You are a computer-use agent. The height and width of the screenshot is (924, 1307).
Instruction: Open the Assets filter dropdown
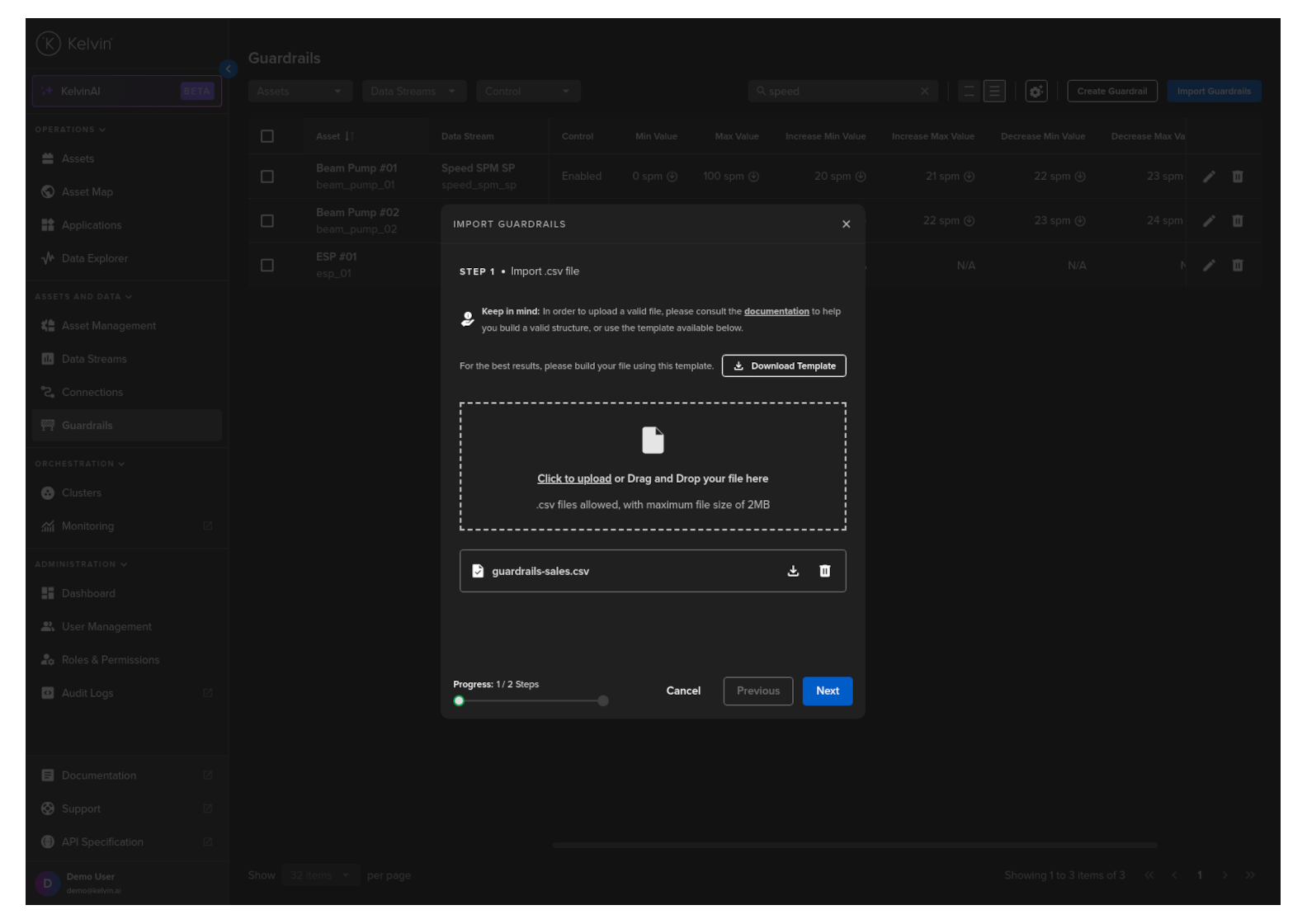coord(300,92)
